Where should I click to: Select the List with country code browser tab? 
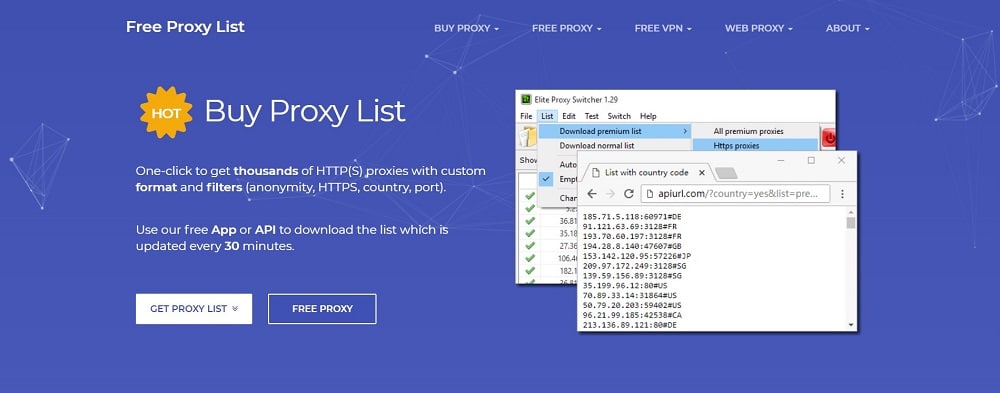coord(647,172)
